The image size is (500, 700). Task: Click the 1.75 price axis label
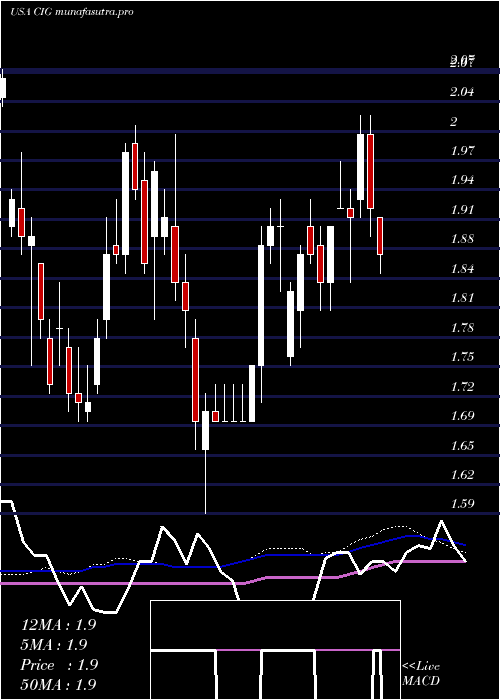tap(462, 357)
